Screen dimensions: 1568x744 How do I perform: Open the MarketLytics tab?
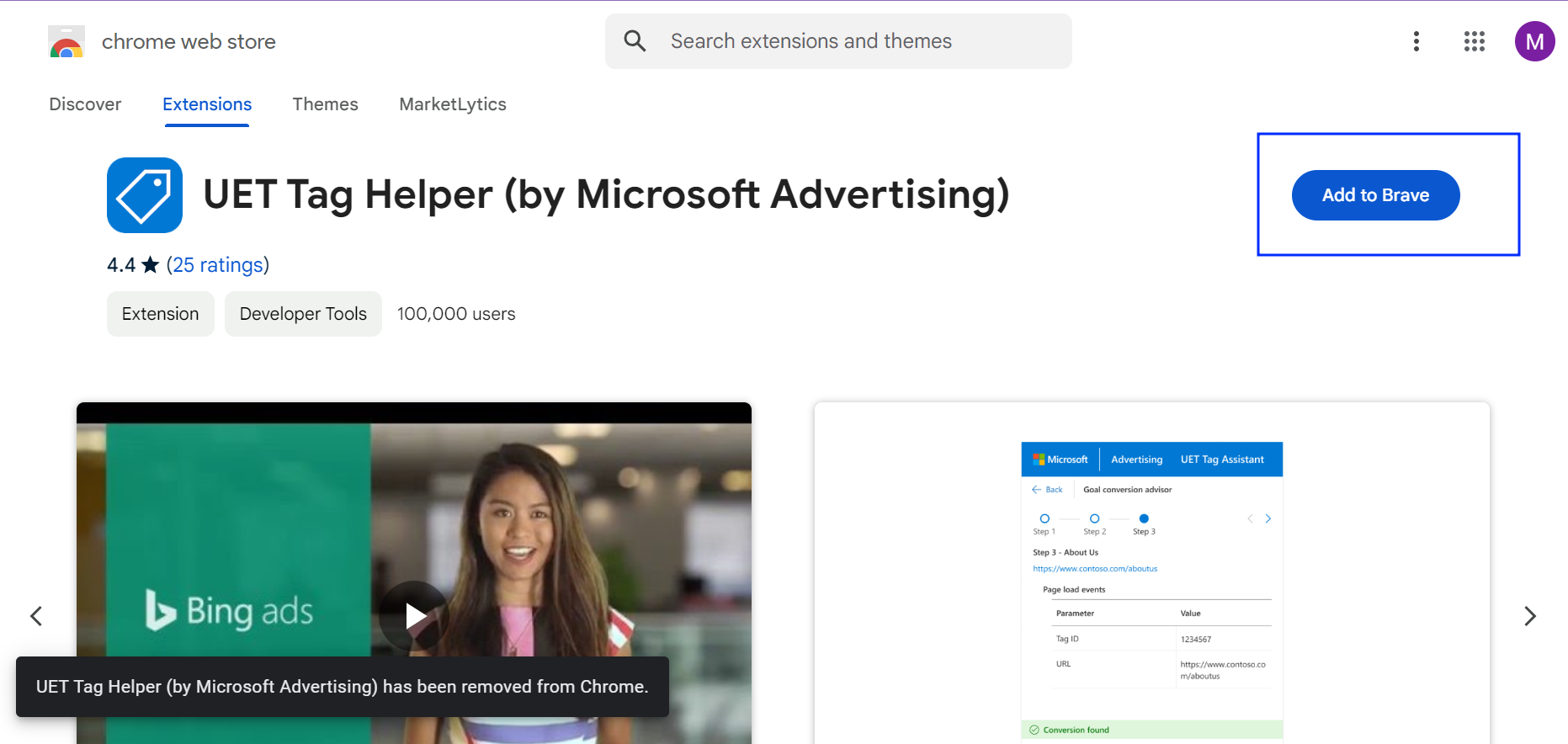click(453, 104)
